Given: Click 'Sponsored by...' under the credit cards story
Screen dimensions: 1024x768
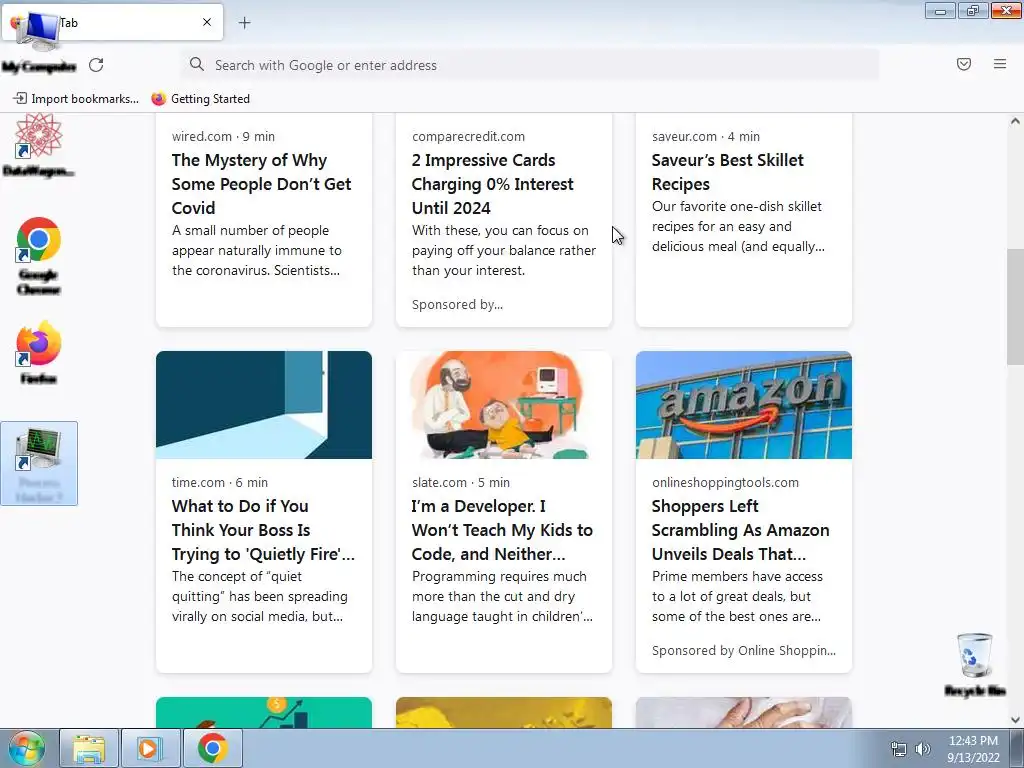Looking at the screenshot, I should [457, 304].
